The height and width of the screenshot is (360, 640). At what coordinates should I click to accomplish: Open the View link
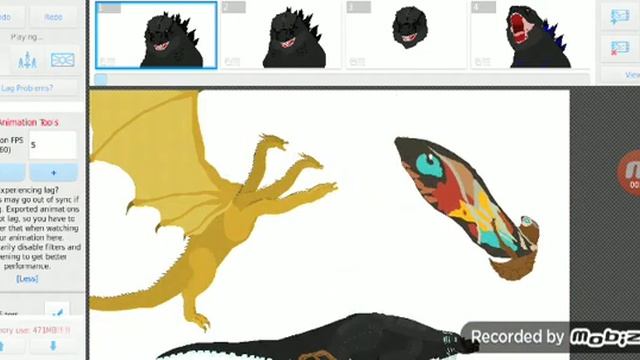click(x=632, y=75)
